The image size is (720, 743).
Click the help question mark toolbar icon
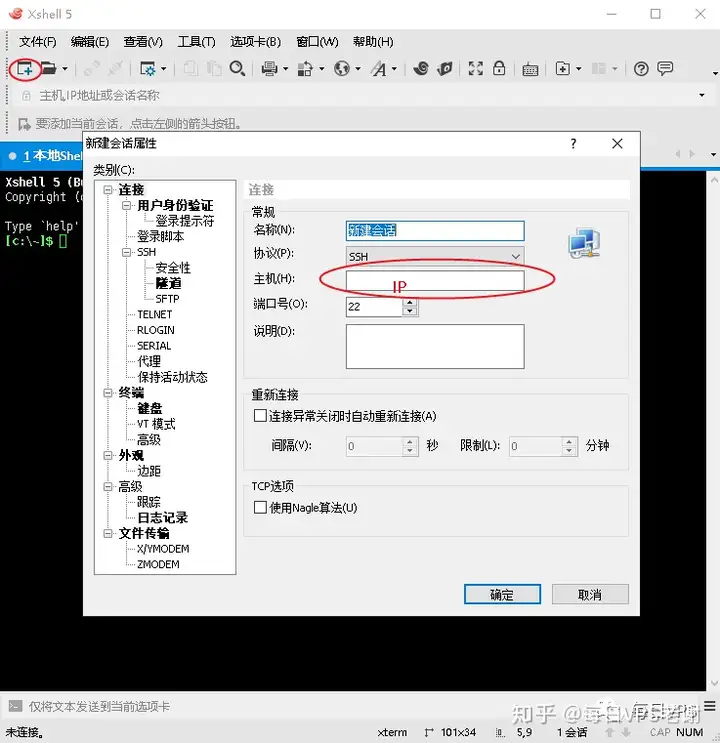pos(641,70)
